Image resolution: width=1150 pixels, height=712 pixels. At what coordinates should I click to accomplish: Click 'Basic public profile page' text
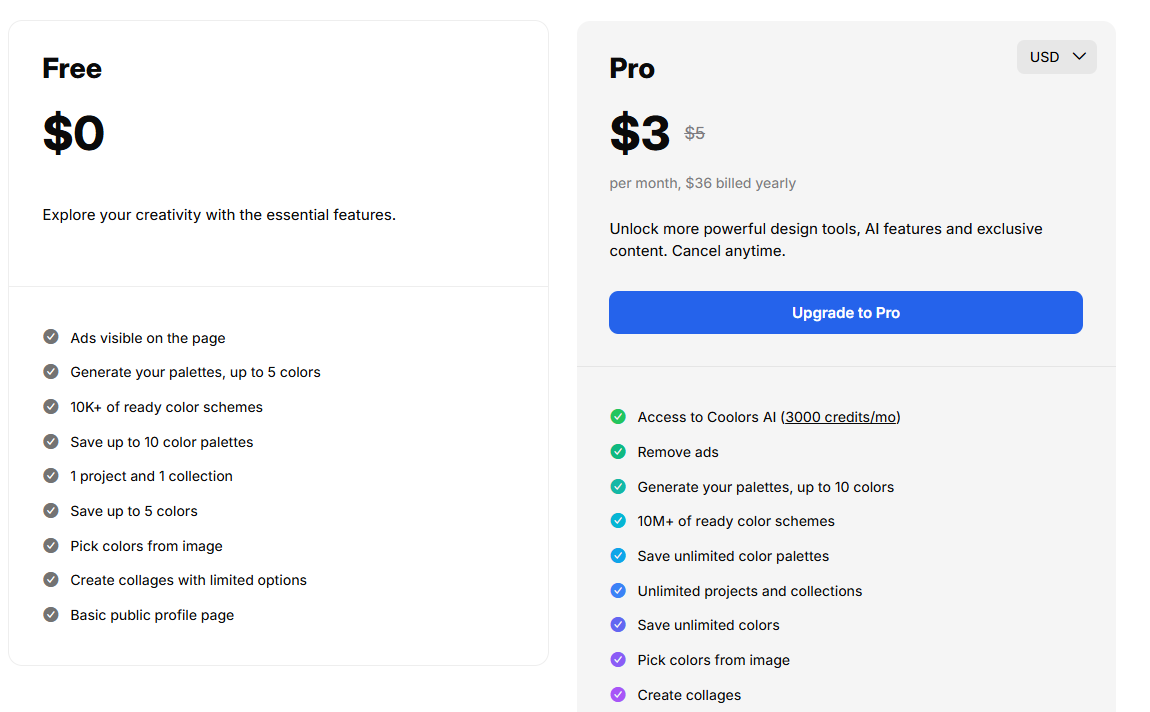[x=152, y=615]
